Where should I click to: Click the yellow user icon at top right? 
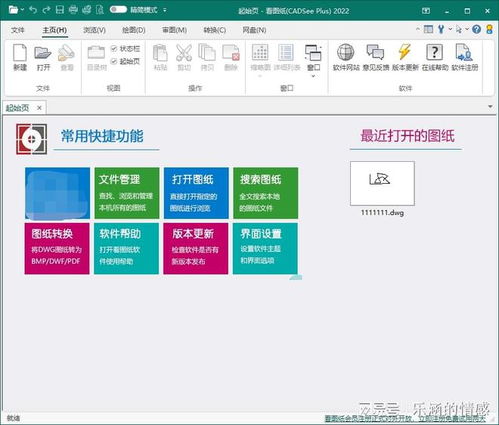[489, 29]
